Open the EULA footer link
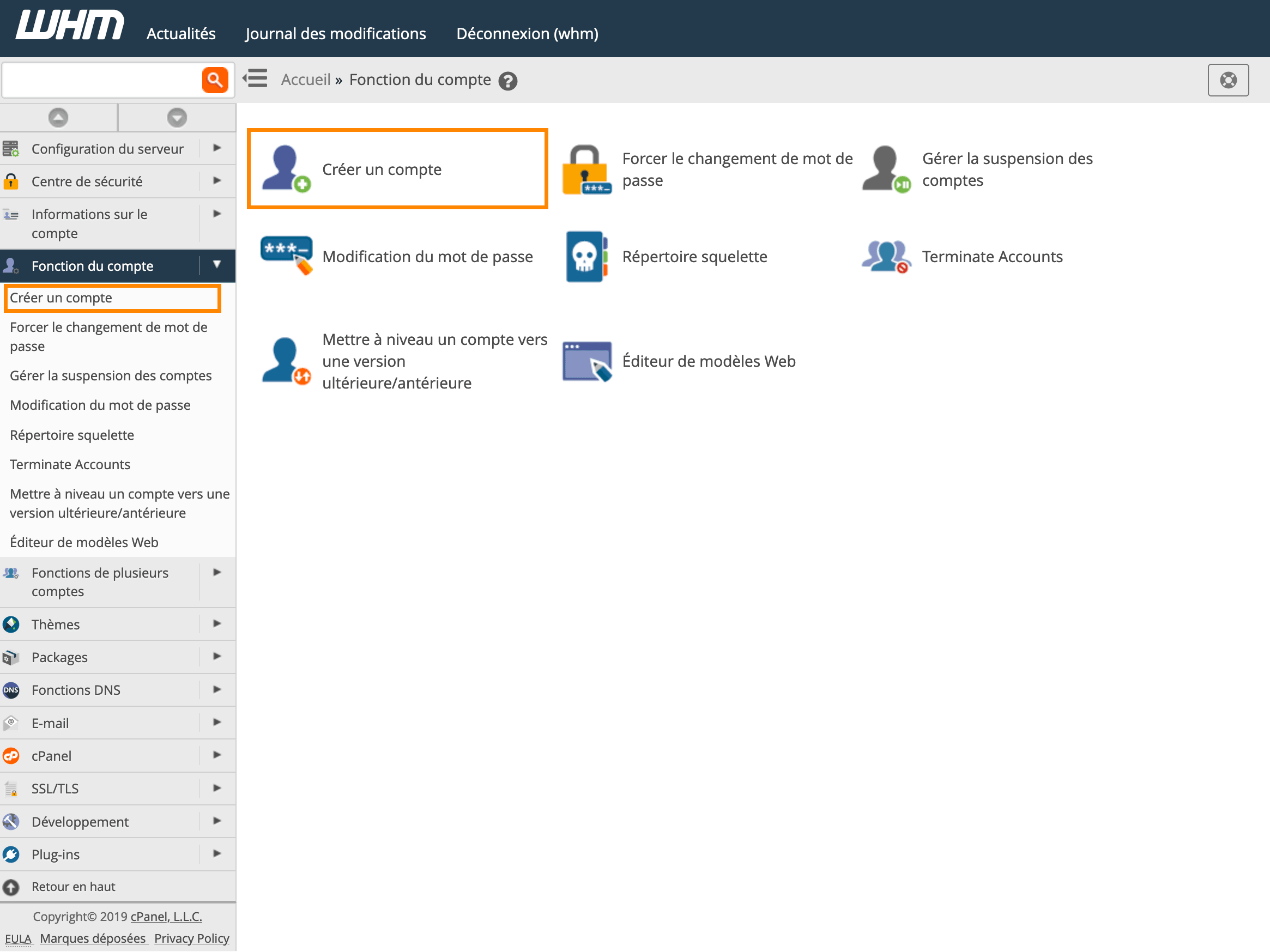 click(x=18, y=938)
